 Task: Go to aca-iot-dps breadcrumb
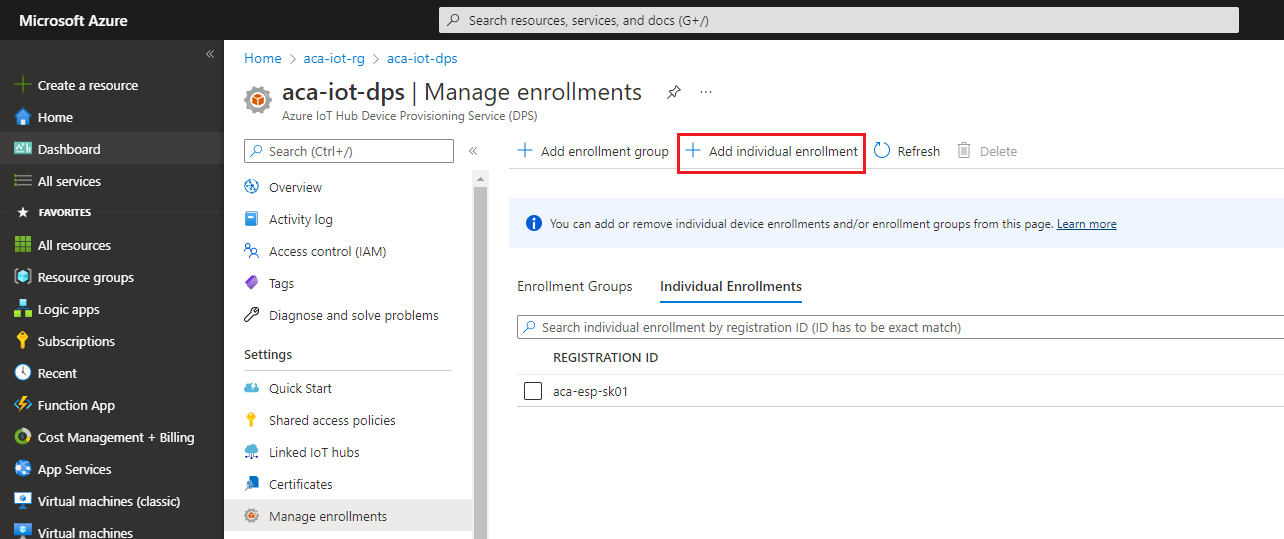click(x=422, y=59)
